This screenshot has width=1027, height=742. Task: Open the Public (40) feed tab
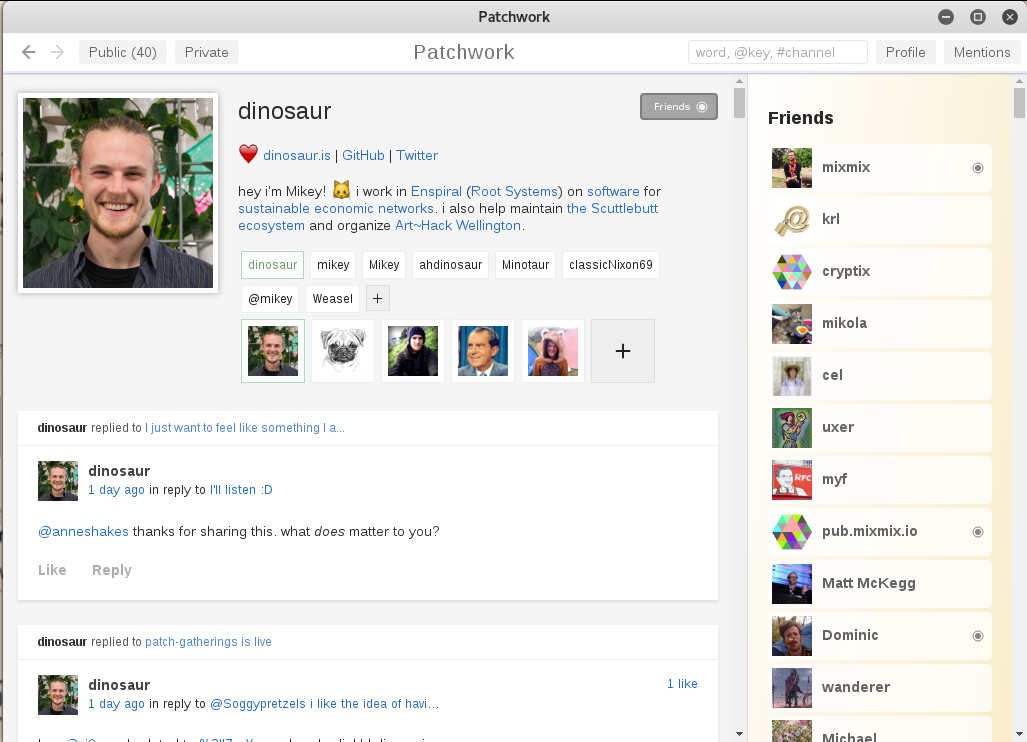[x=122, y=52]
